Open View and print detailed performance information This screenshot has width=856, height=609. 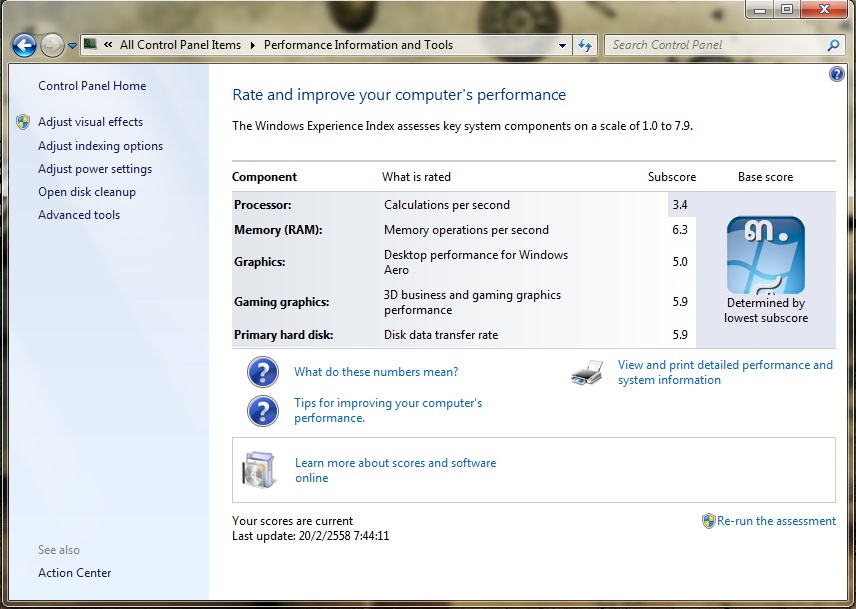pos(725,372)
